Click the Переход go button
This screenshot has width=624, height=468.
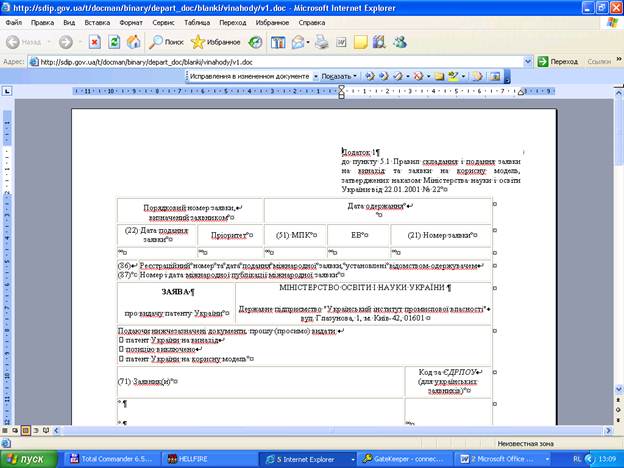point(558,62)
